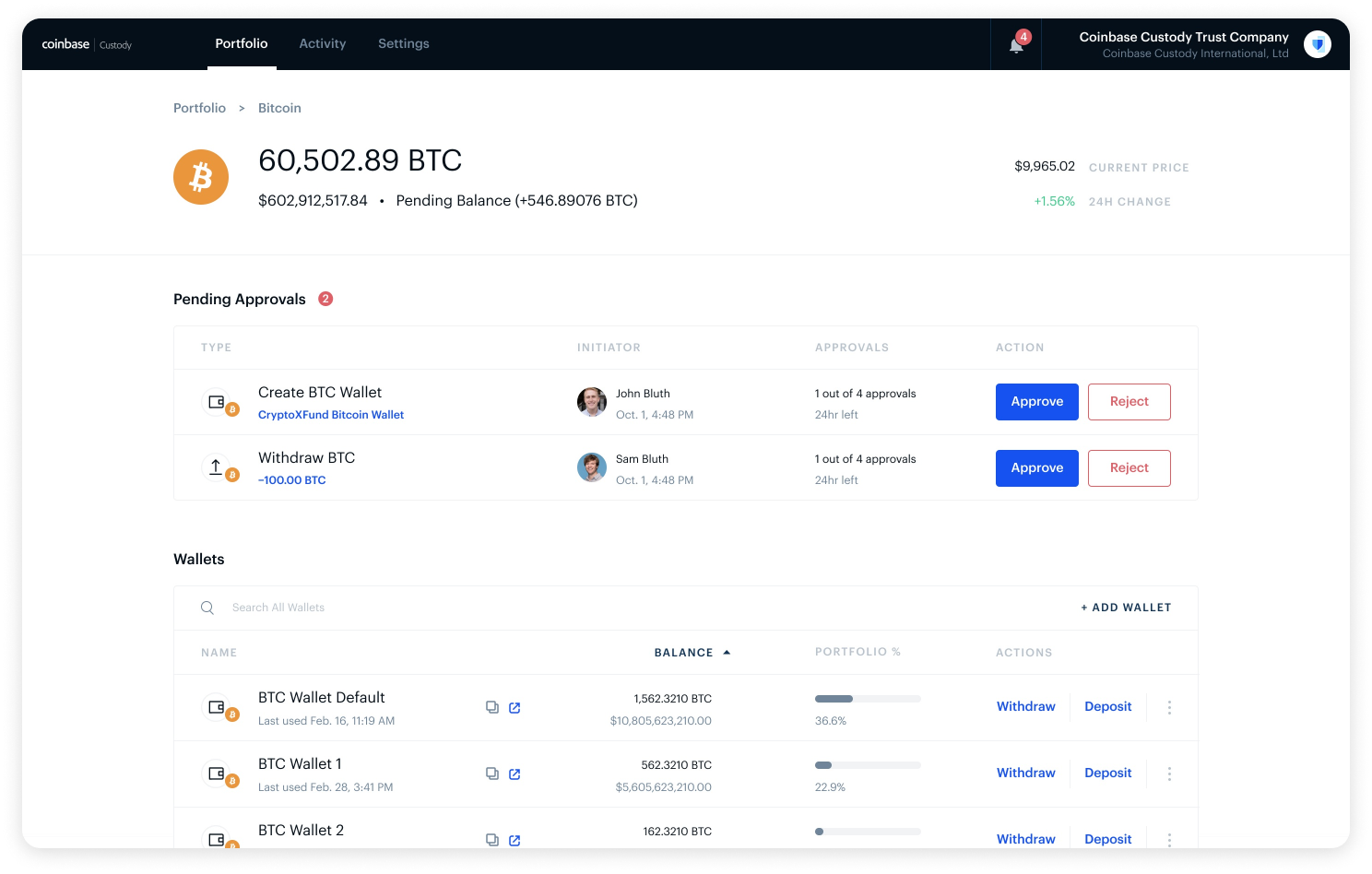1372x874 pixels.
Task: Click the Bitcoin breadcrumb item
Action: tap(279, 108)
